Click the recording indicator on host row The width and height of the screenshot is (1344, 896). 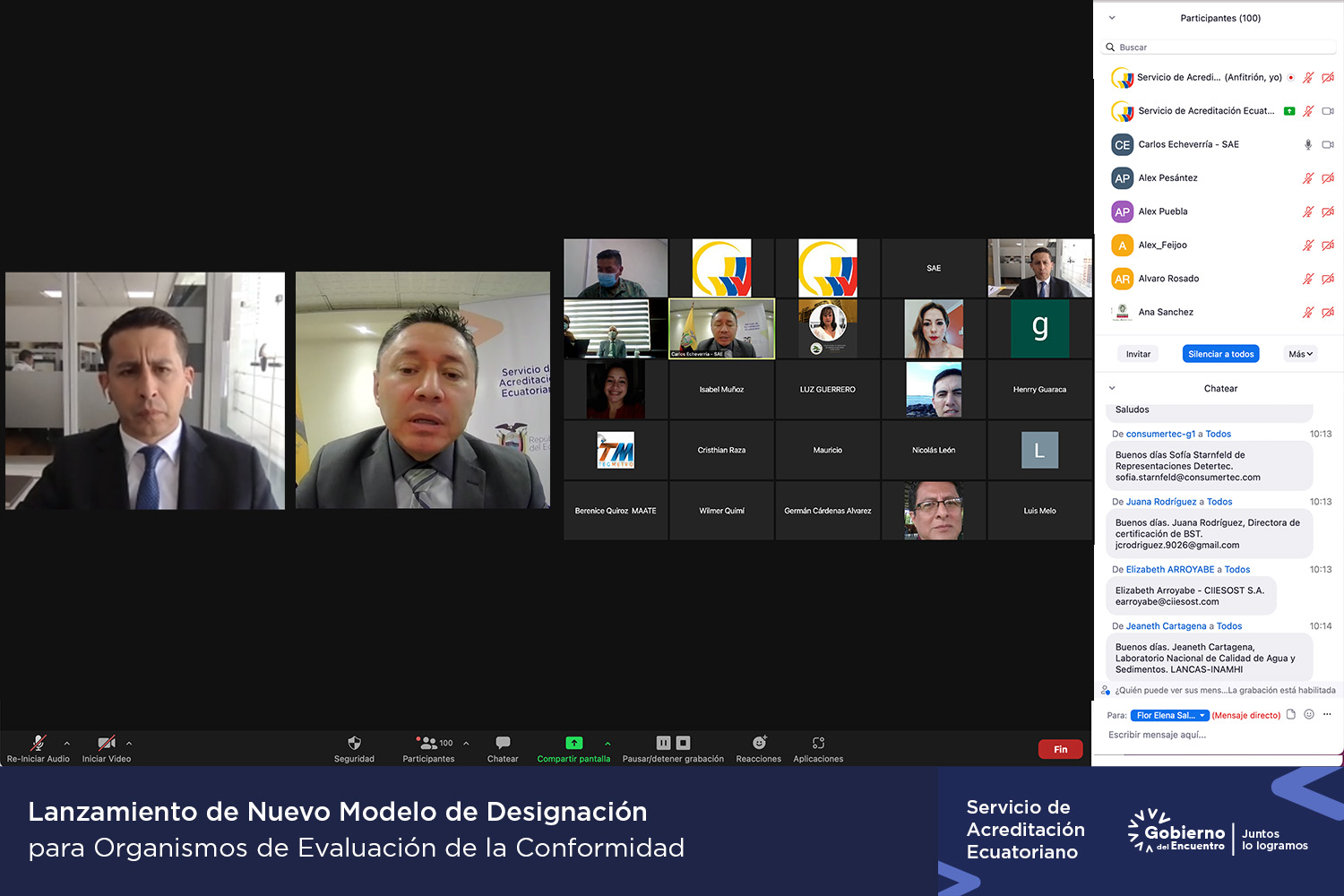(x=1291, y=77)
